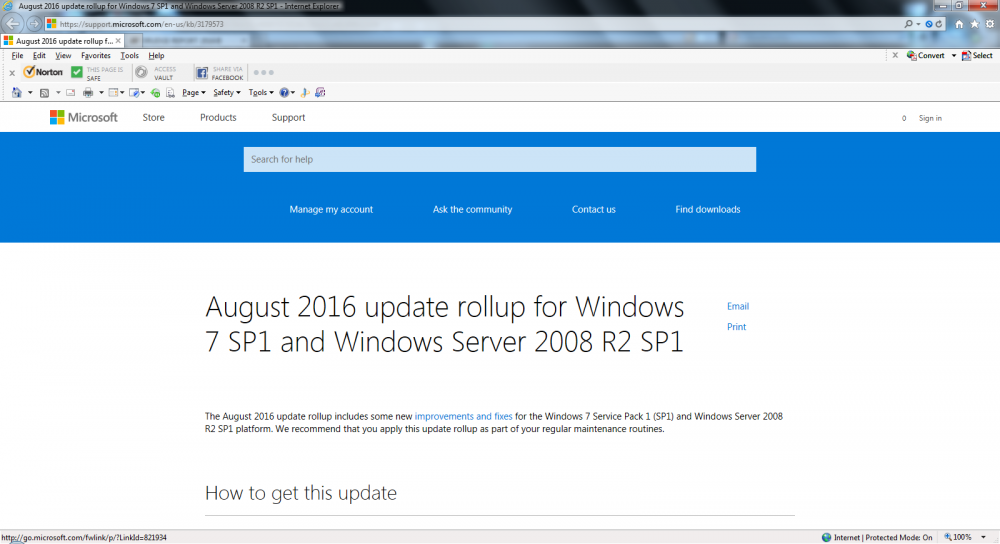Image resolution: width=1000 pixels, height=544 pixels.
Task: Click the Search for help field
Action: (499, 159)
